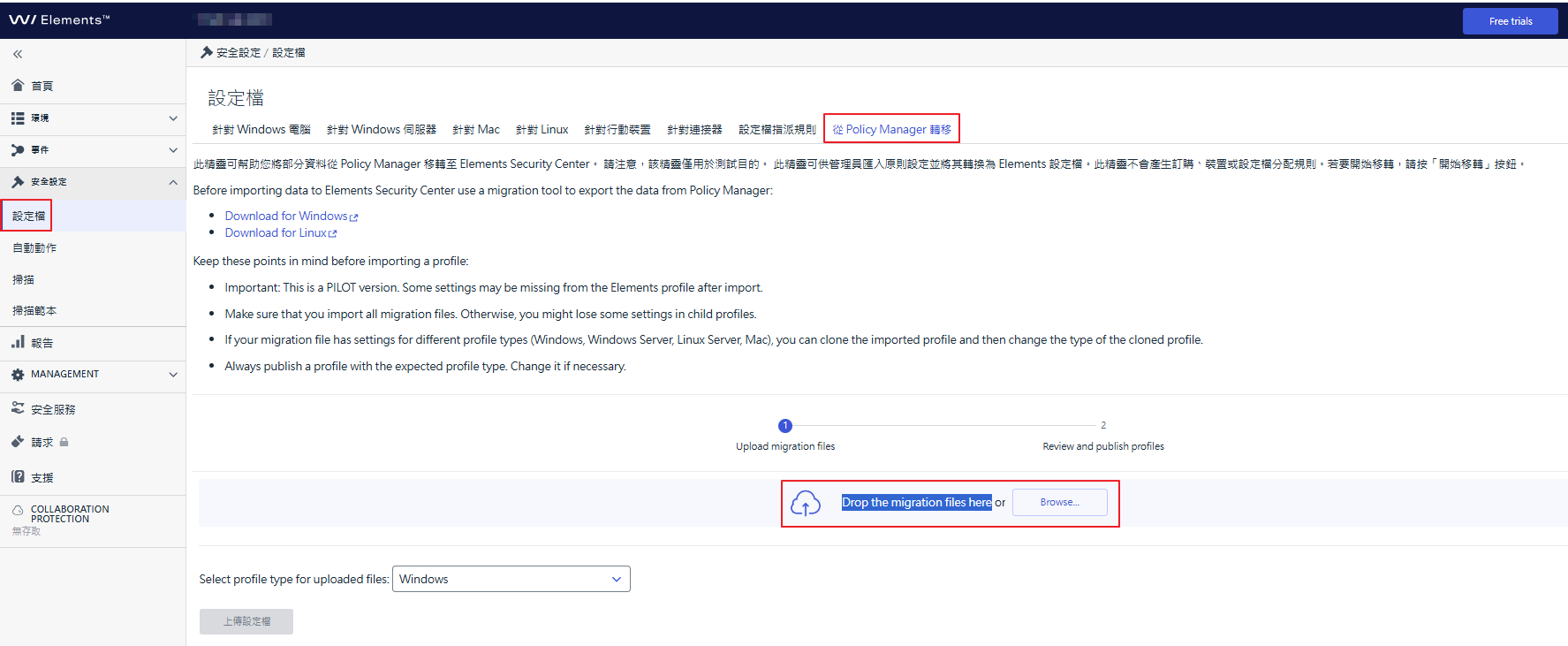Screen dimensions: 1568x646
Task: Open 設定檔 in the sidebar
Action: tap(28, 216)
